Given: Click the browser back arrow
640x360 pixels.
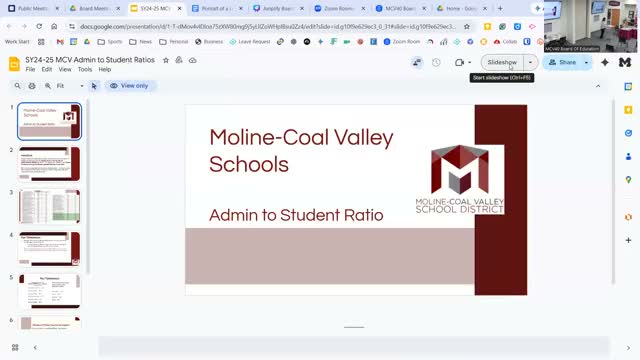Looking at the screenshot, I should pos(9,26).
